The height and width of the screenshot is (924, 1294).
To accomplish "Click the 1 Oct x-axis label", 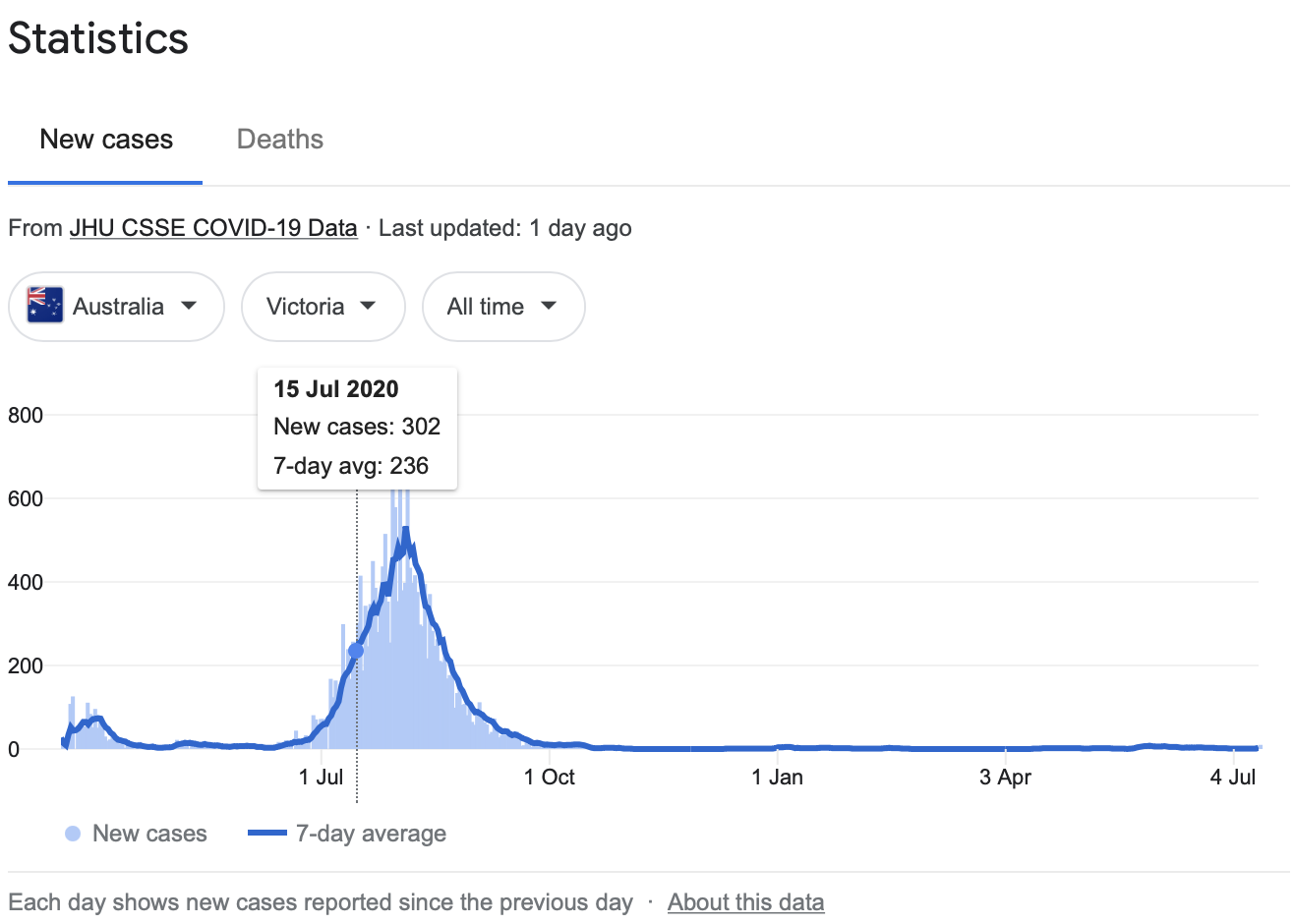I will [550, 778].
